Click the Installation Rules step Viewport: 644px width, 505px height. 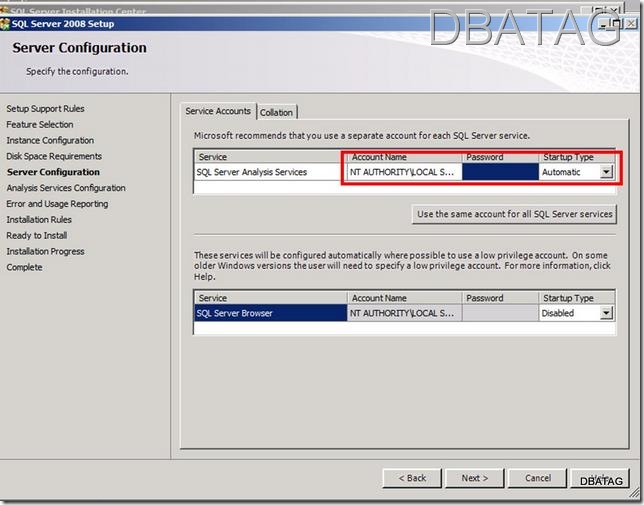(x=39, y=220)
